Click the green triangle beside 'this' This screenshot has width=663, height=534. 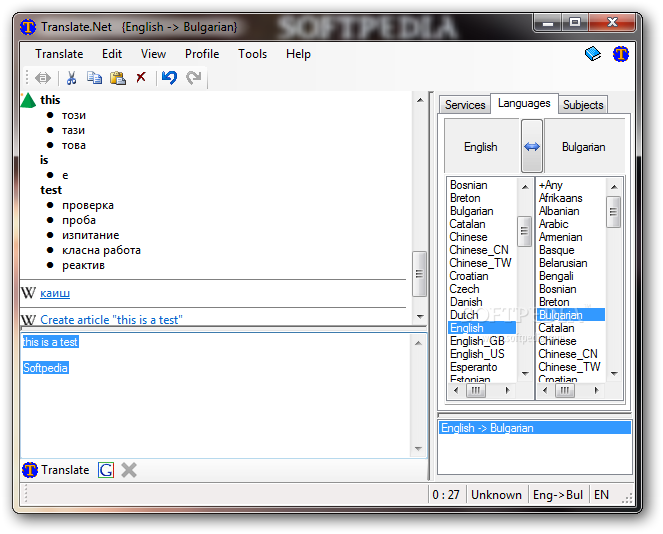28,100
